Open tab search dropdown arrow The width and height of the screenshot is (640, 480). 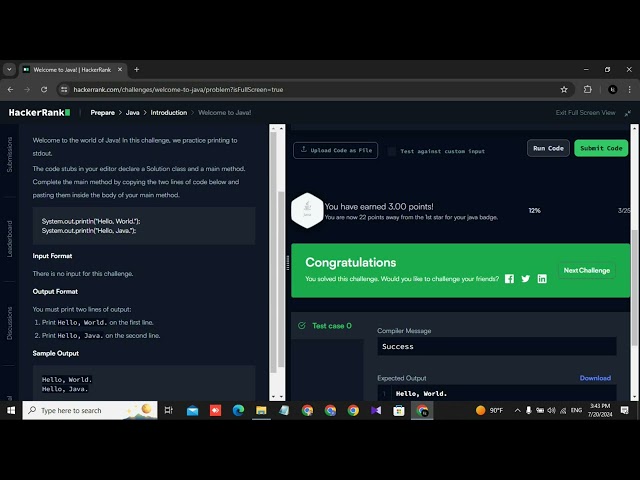click(9, 70)
